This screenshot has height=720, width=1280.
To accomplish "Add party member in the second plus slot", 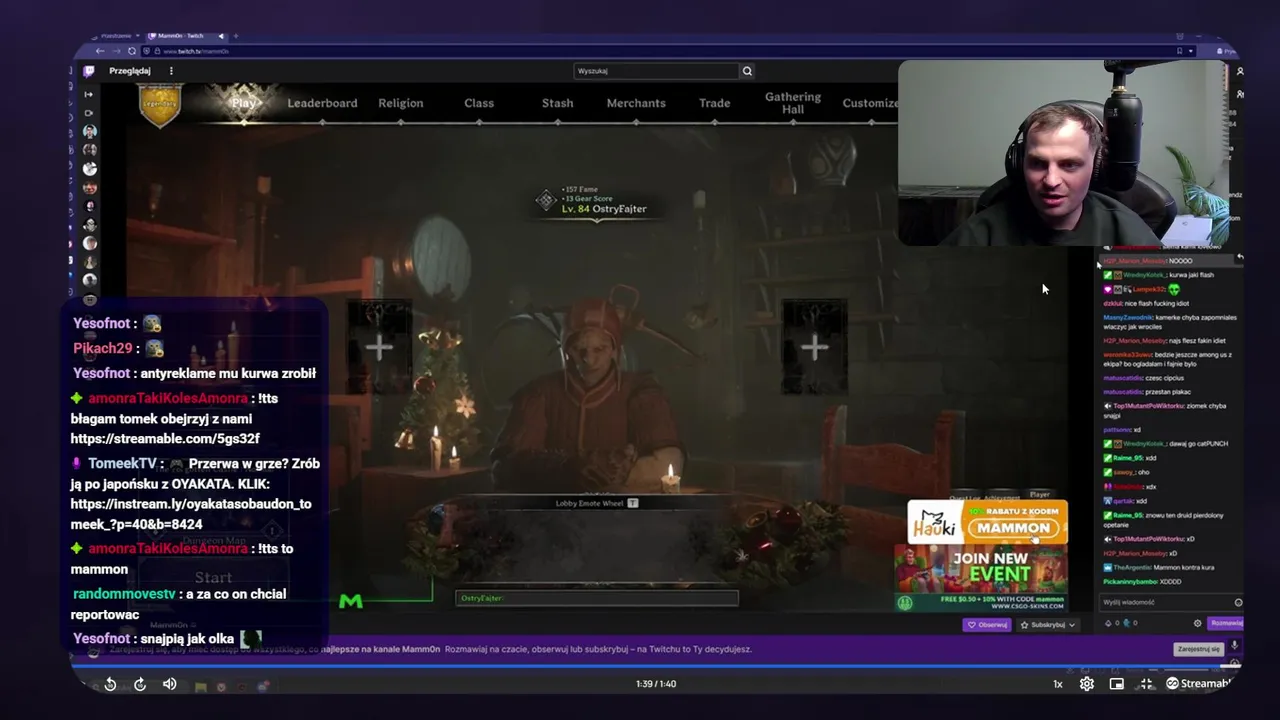I will tap(814, 348).
